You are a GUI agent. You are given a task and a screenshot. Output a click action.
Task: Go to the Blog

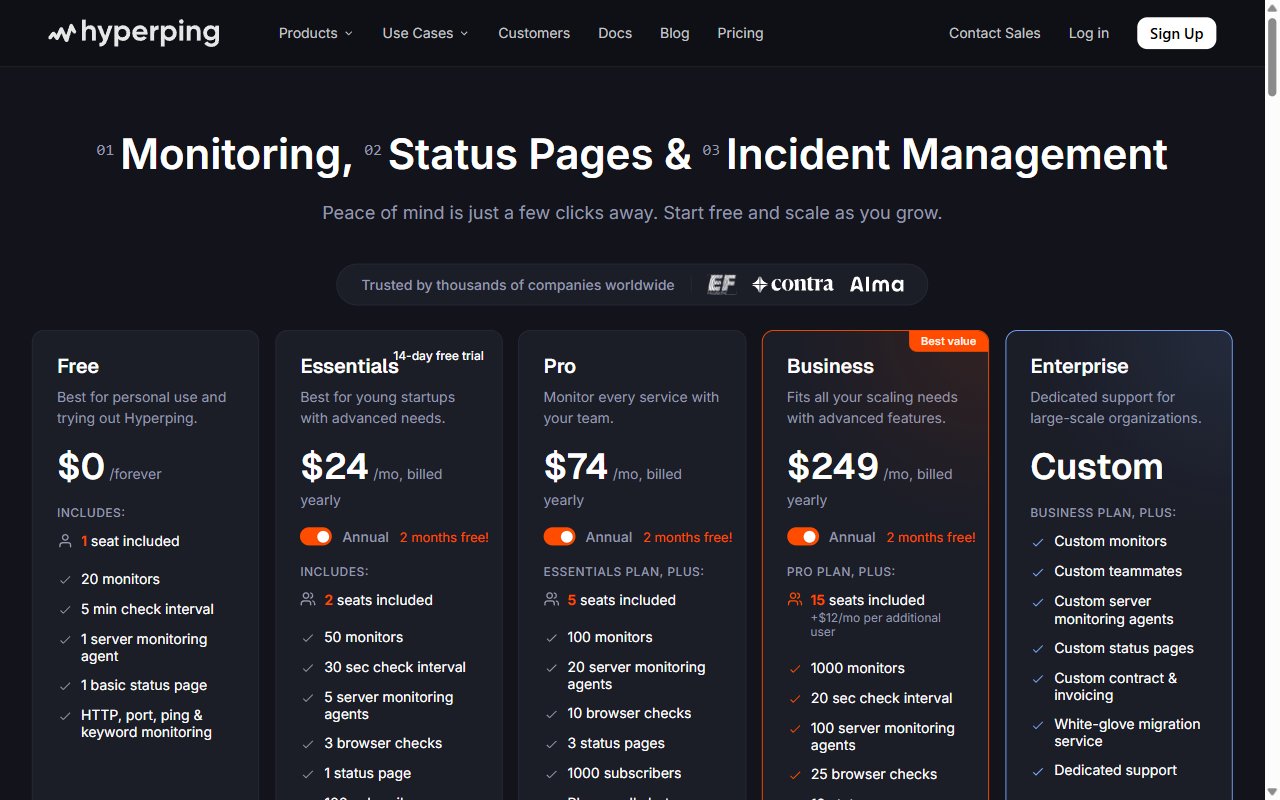click(675, 33)
